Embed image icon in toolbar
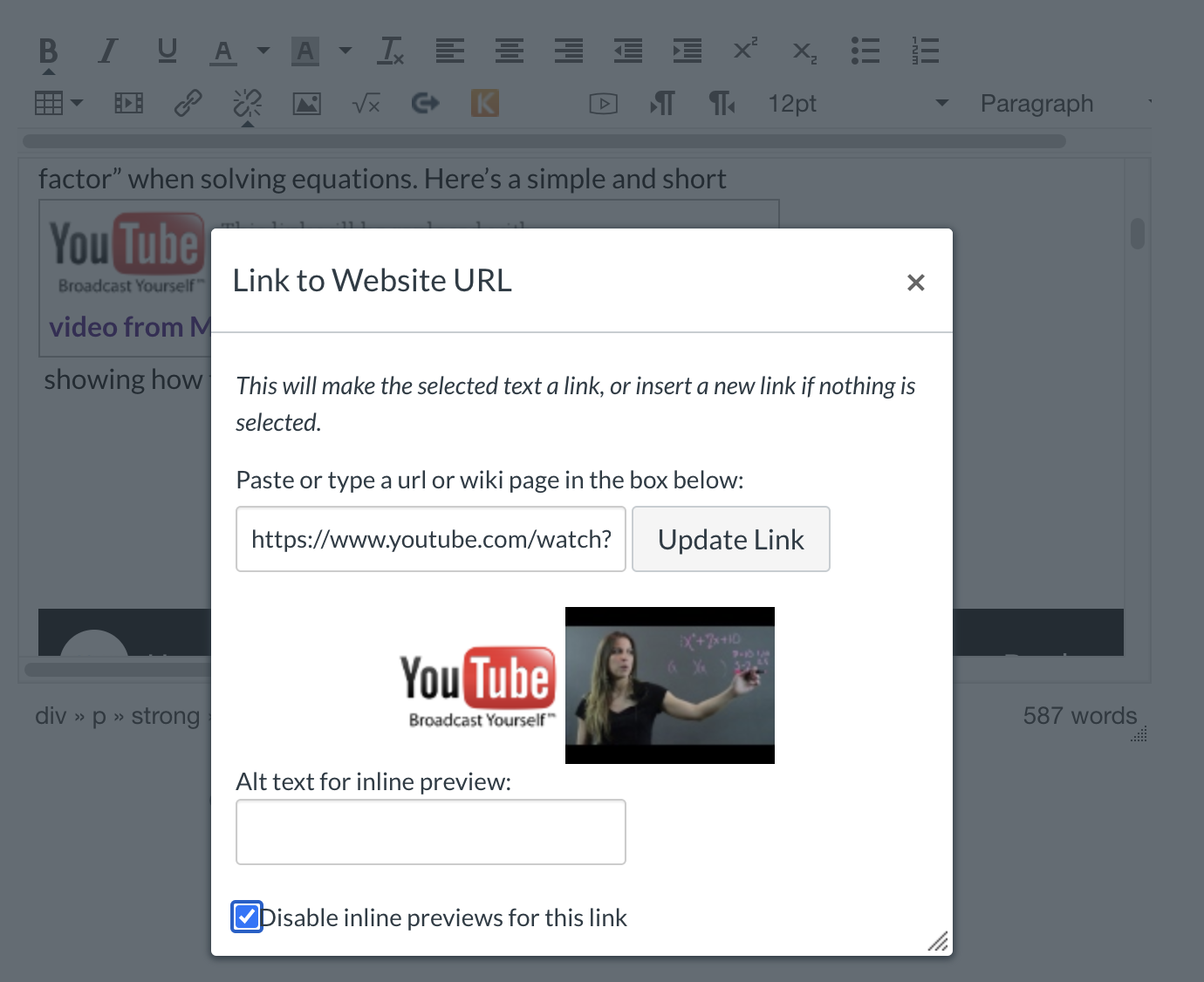 [306, 104]
